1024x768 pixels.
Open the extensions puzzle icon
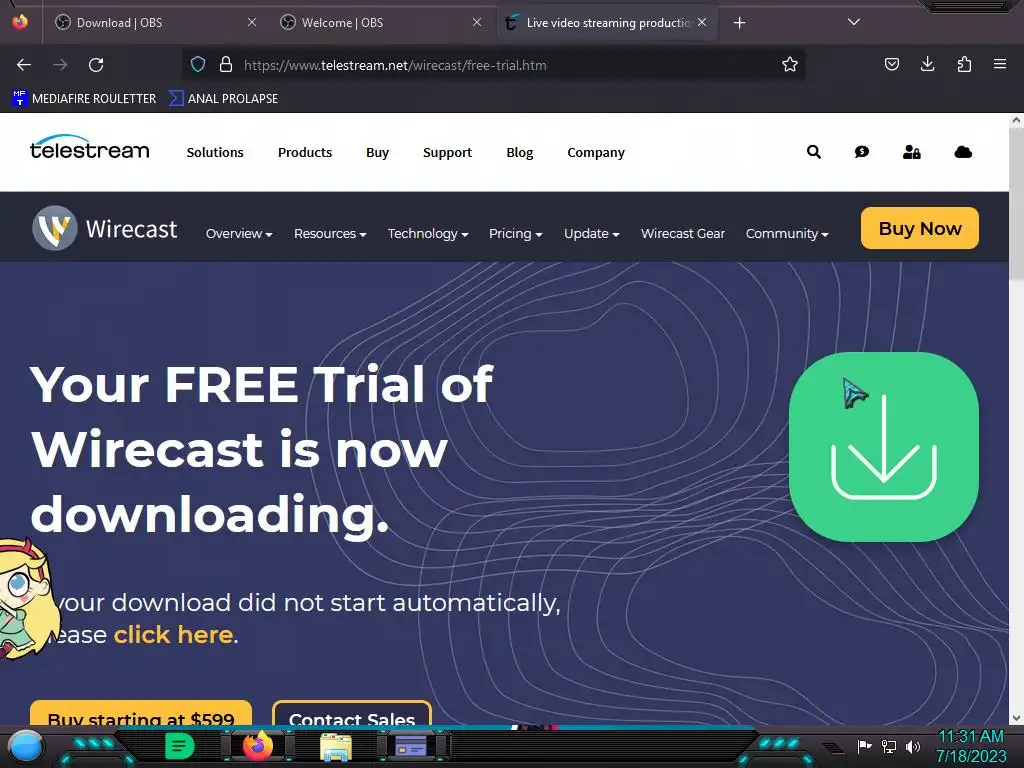tap(964, 64)
